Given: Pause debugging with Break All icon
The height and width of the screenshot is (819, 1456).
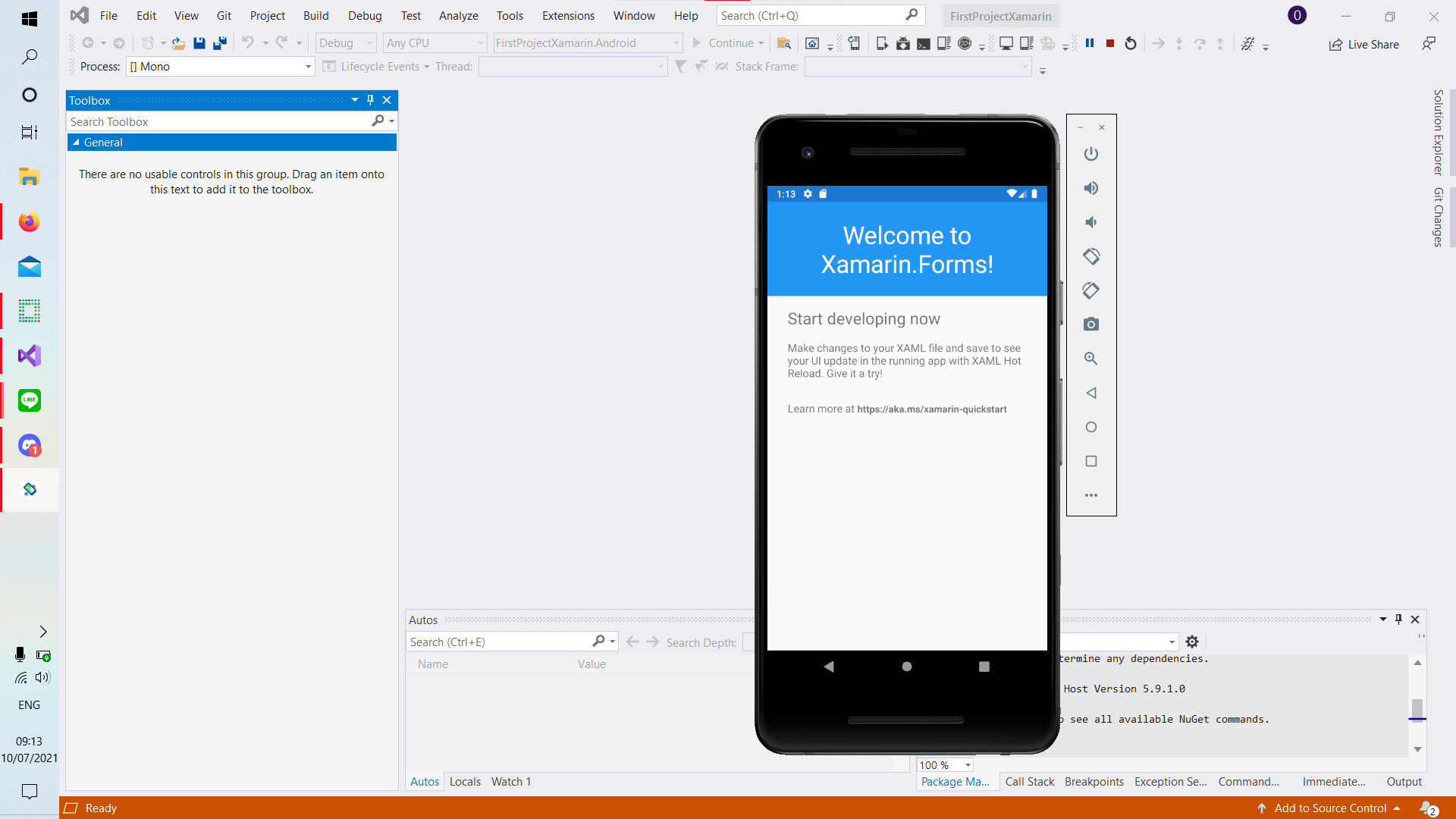Looking at the screenshot, I should pyautogui.click(x=1090, y=43).
